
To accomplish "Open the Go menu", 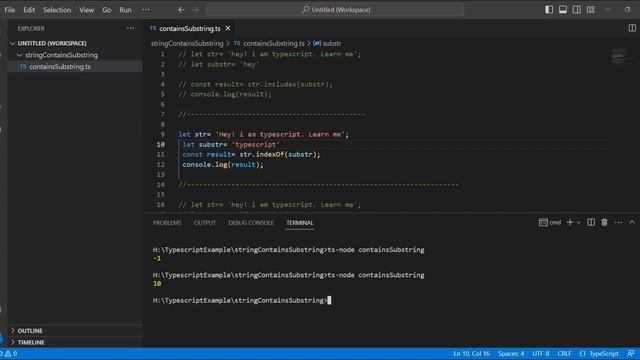I will 107,10.
